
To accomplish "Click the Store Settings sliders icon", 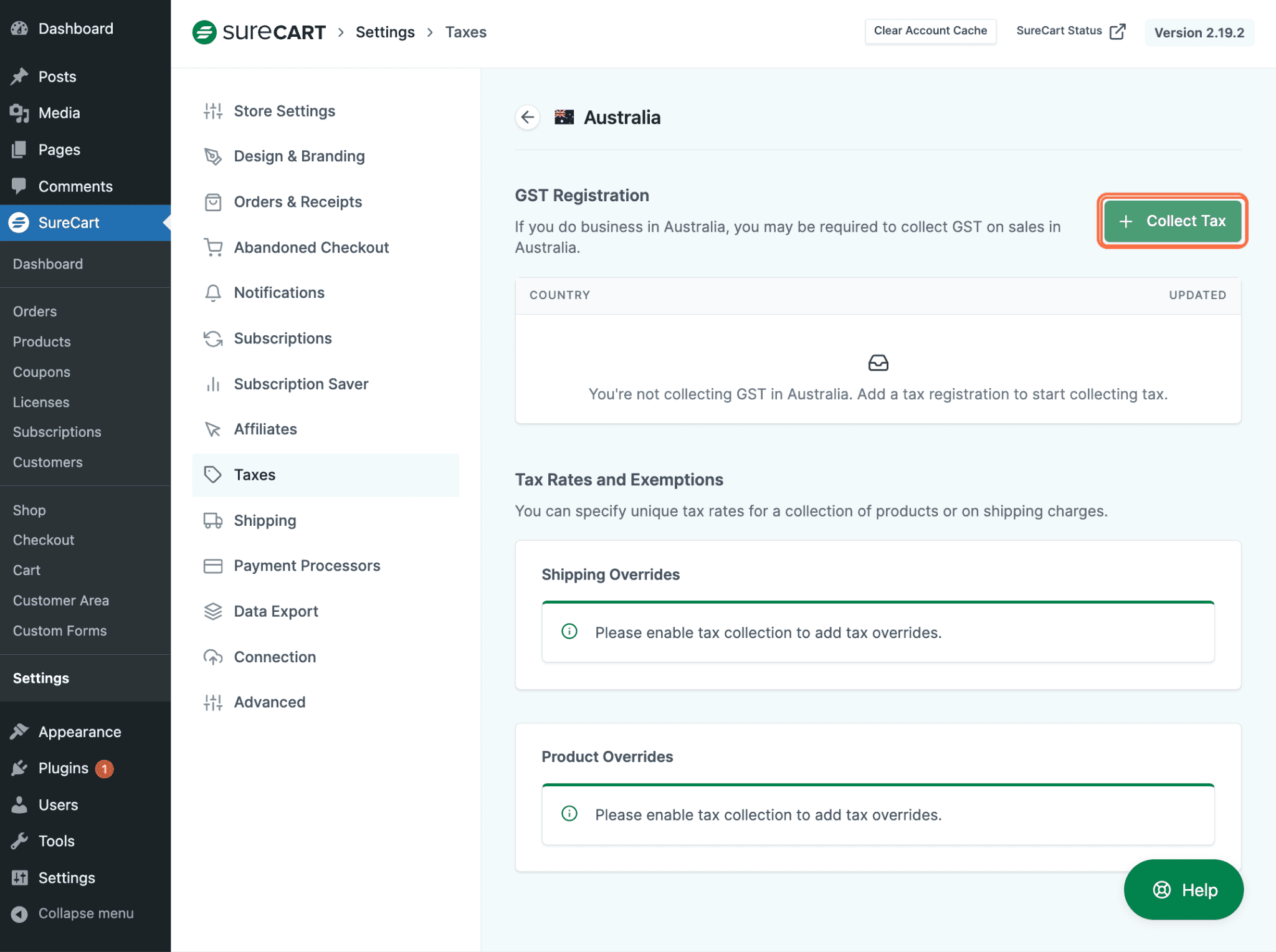I will [213, 111].
